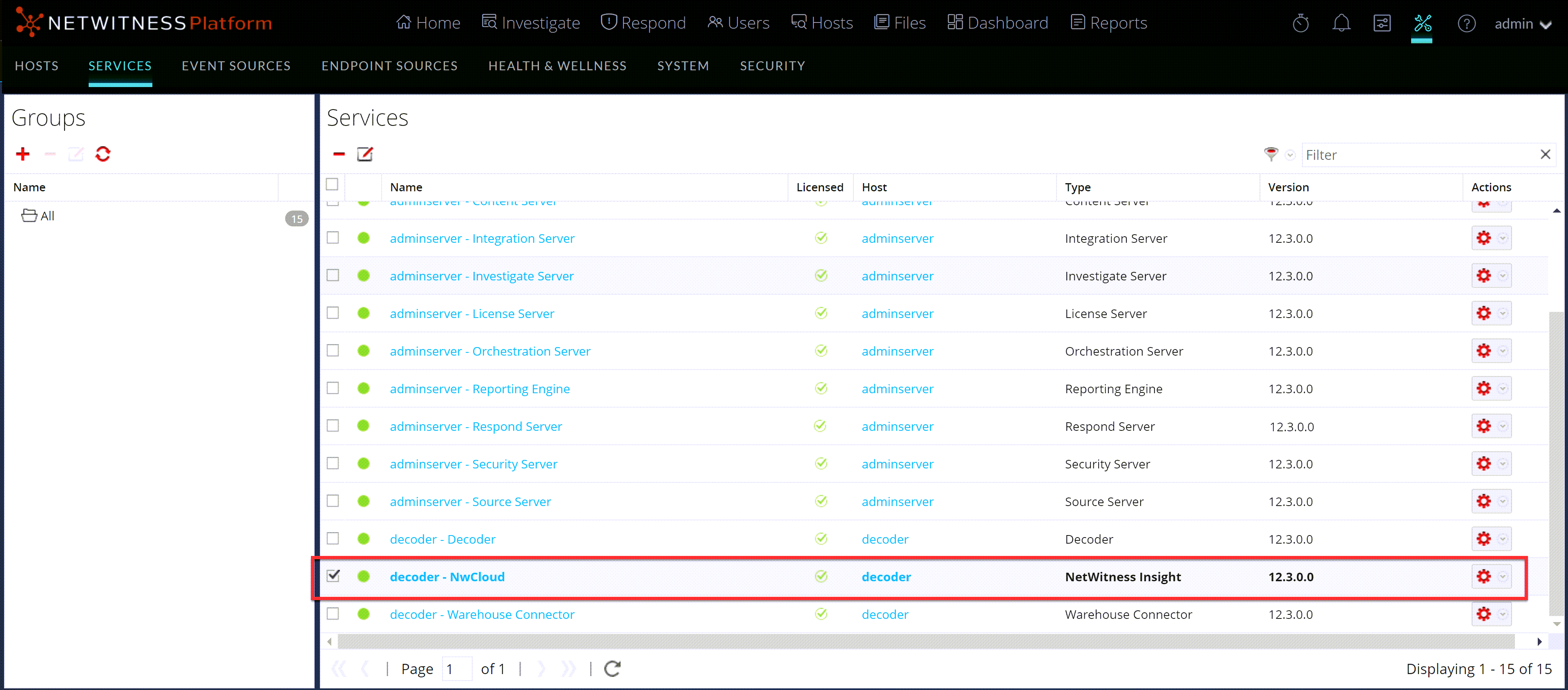This screenshot has width=1568, height=690.
Task: Open gear actions for Orchestration Server
Action: [x=1483, y=351]
